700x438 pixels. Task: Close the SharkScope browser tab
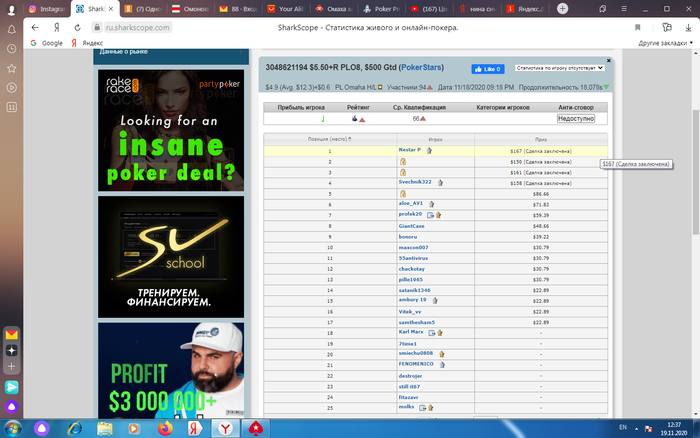coord(111,8)
